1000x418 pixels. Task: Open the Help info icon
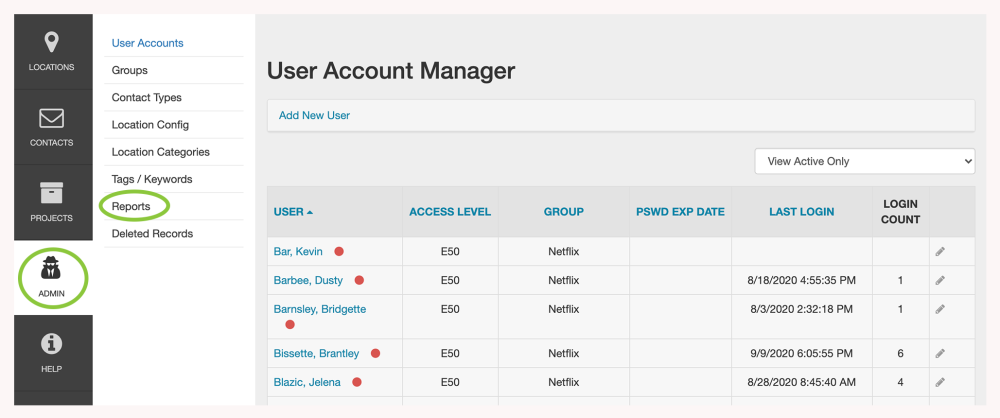point(52,345)
